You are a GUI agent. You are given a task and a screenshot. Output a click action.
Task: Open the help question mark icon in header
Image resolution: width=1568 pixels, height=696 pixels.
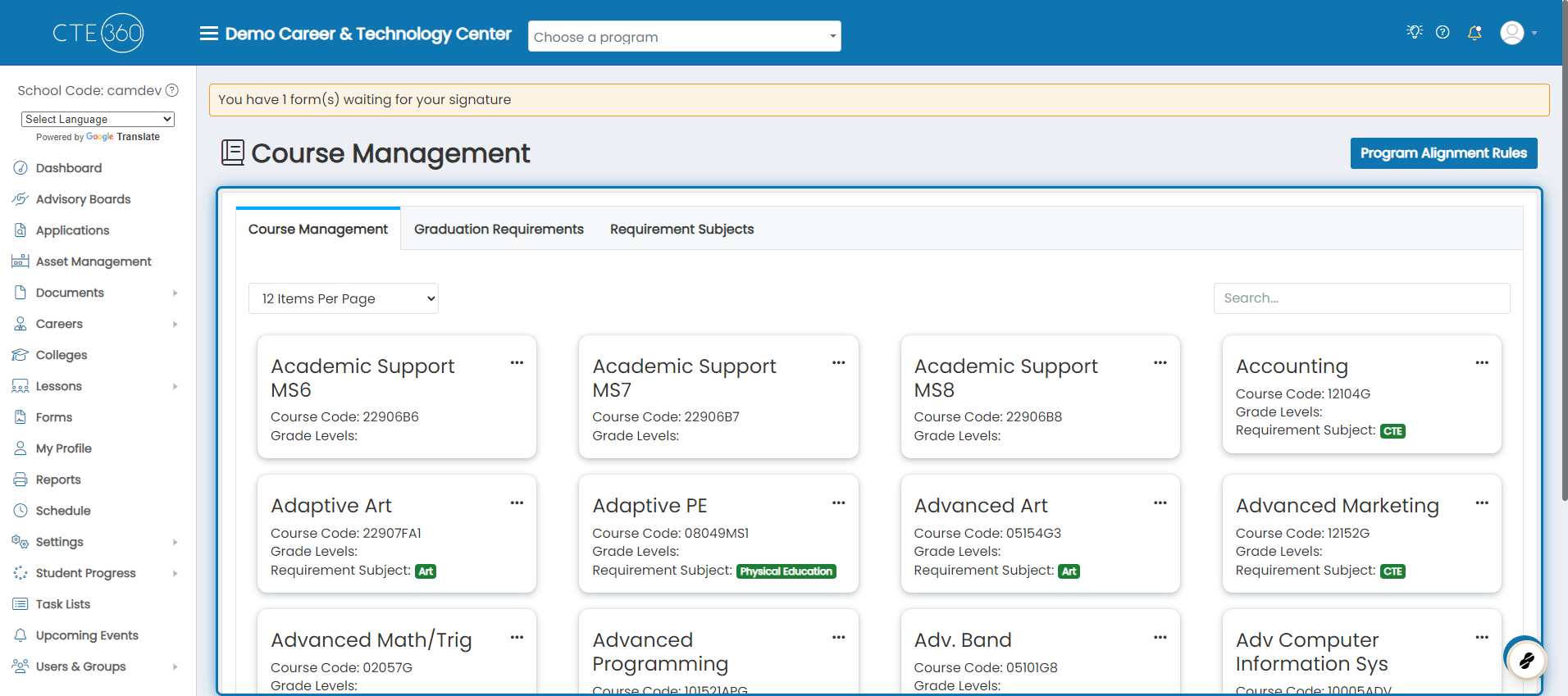coord(1443,32)
